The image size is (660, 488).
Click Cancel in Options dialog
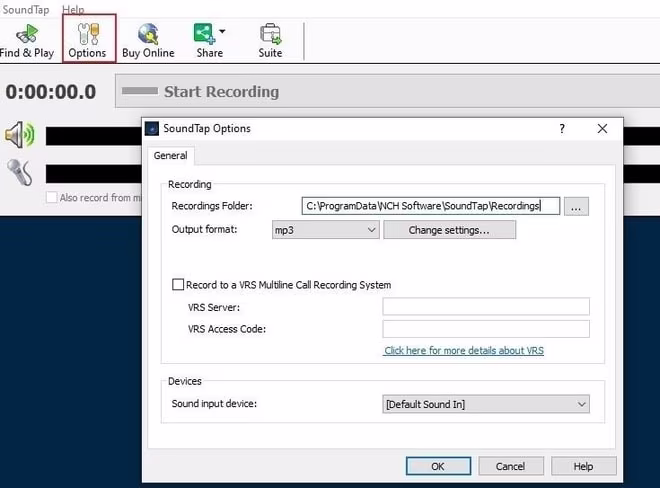[511, 466]
